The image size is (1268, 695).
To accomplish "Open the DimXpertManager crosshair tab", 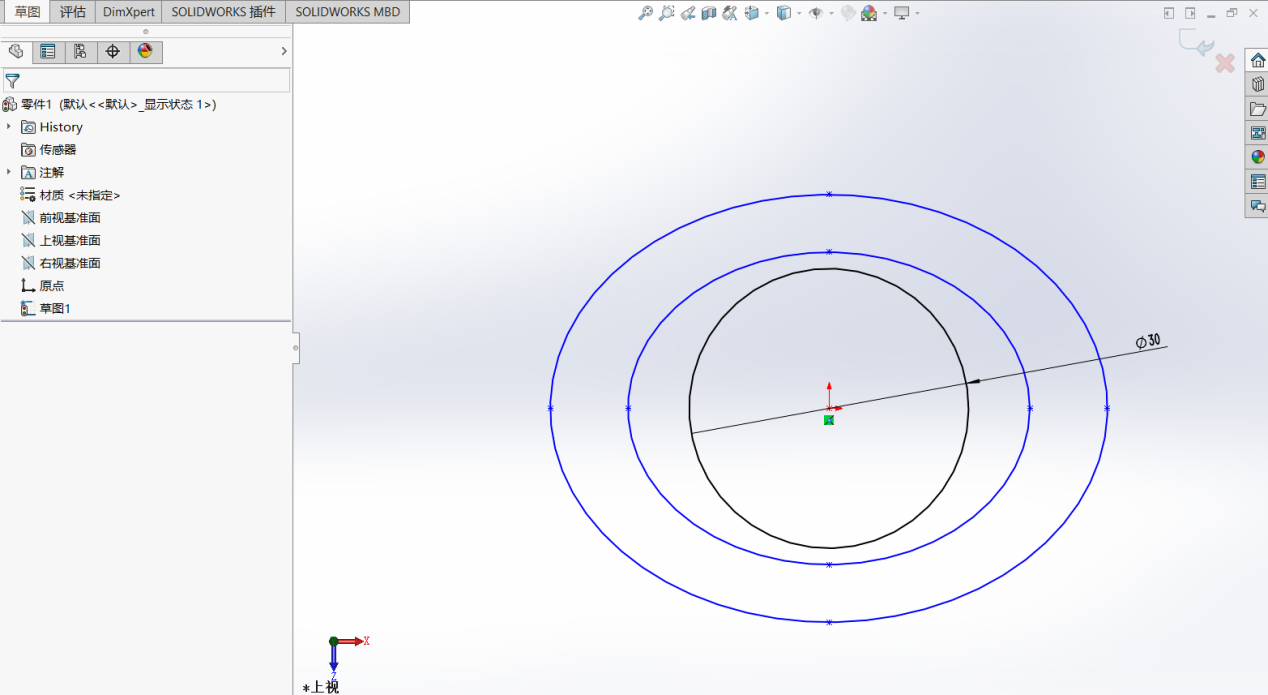I will [x=113, y=52].
